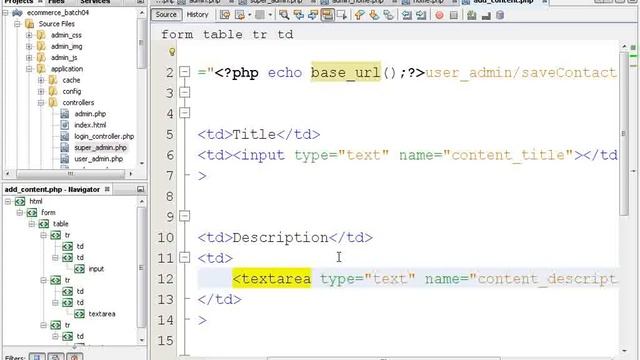Collapse the Source Files node
Image resolution: width=640 pixels, height=360 pixels.
pyautogui.click(x=17, y=24)
